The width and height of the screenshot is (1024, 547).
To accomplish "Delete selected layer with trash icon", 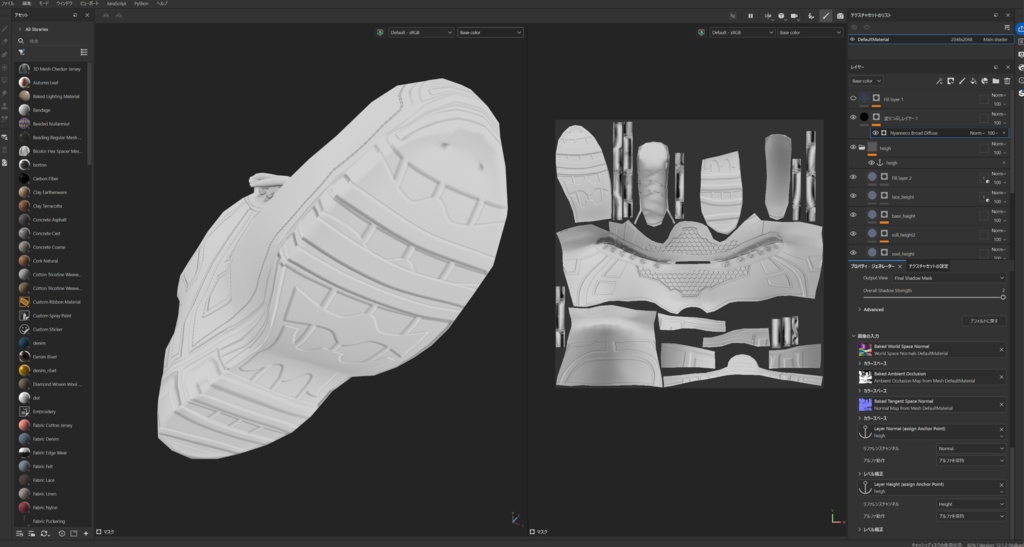I will pyautogui.click(x=1006, y=81).
